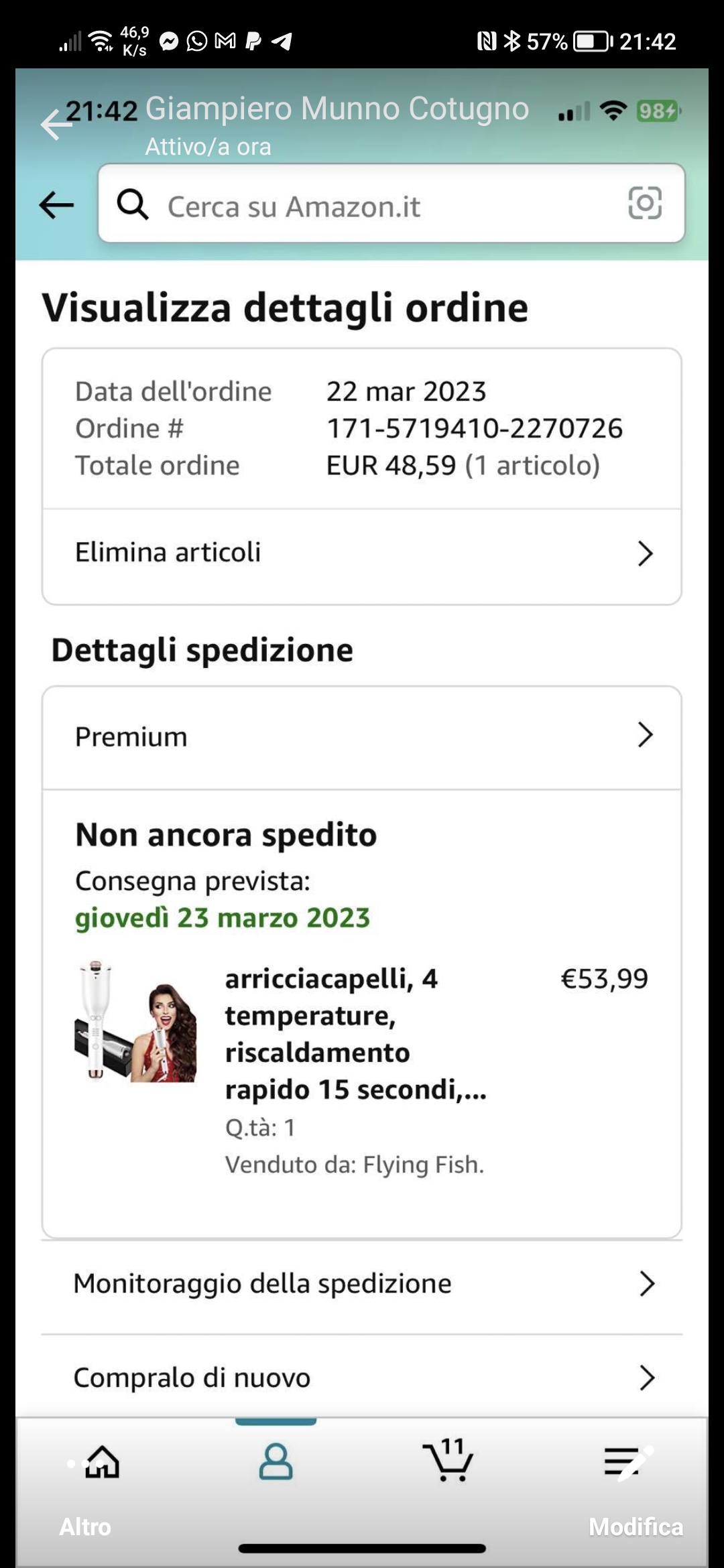
Task: Tap the back arrow beside search bar
Action: pos(56,205)
